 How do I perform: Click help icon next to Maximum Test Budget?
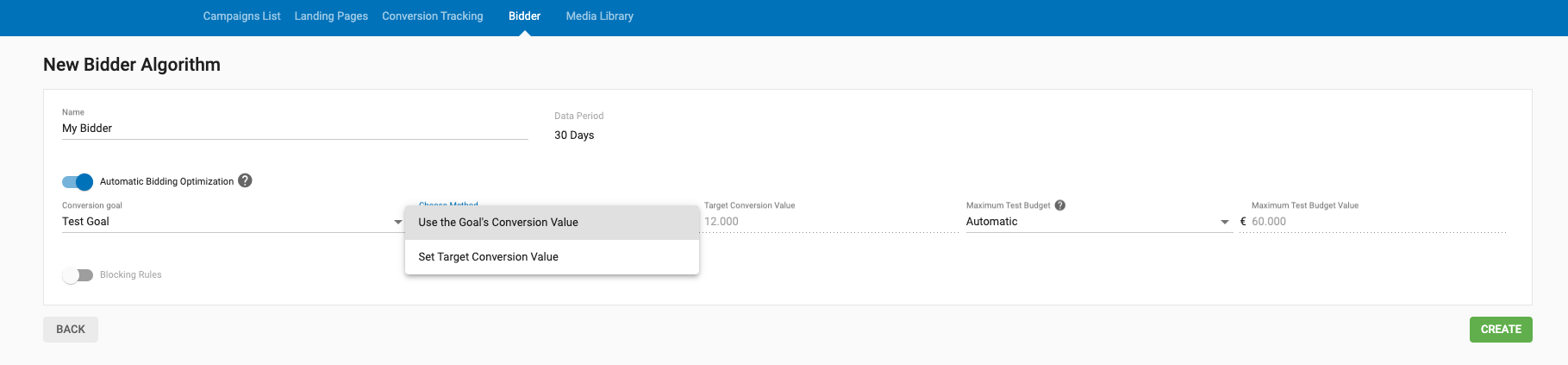coord(1060,205)
